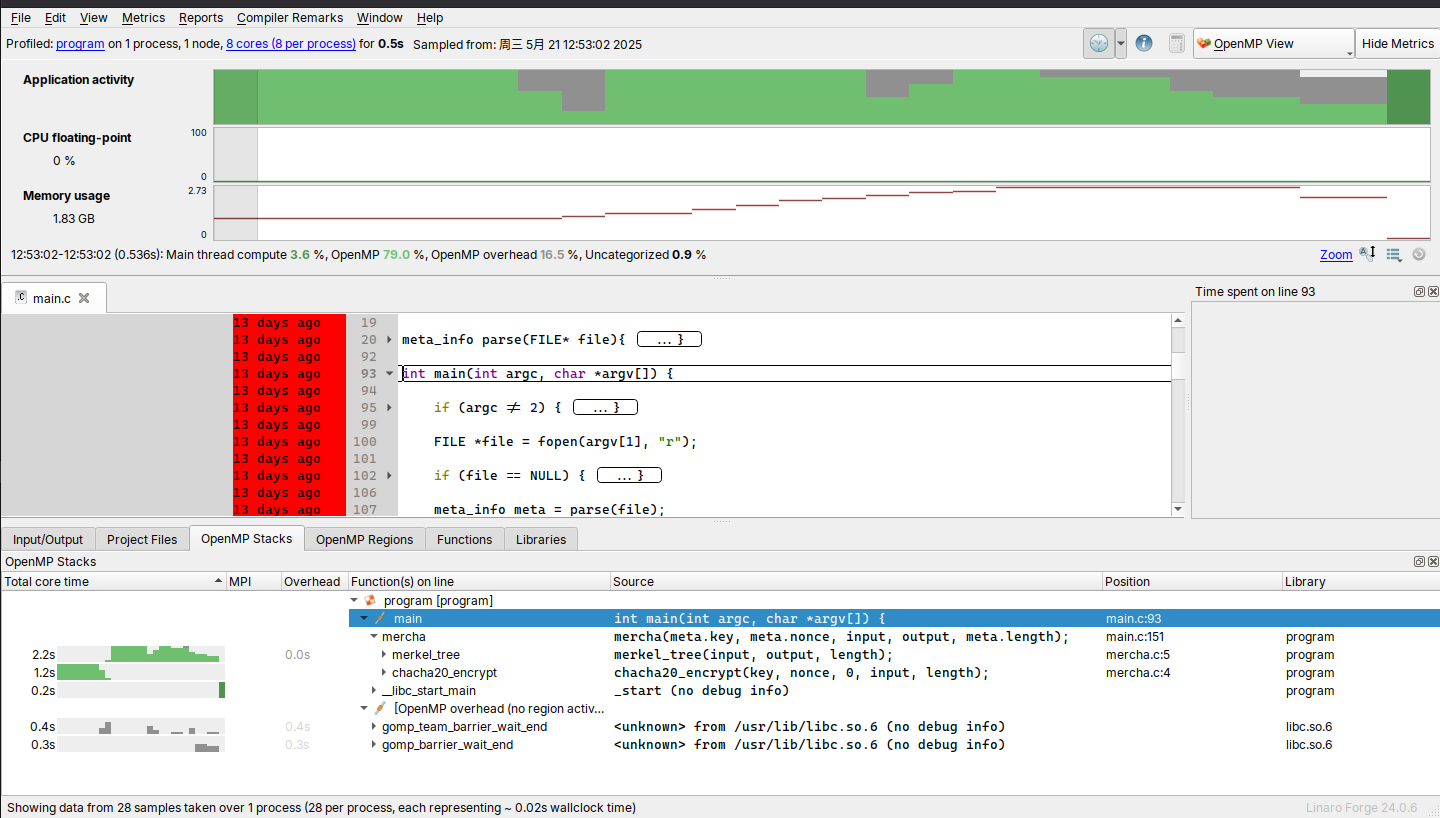Open the arrow dropdown beside the clock icon

point(1121,43)
